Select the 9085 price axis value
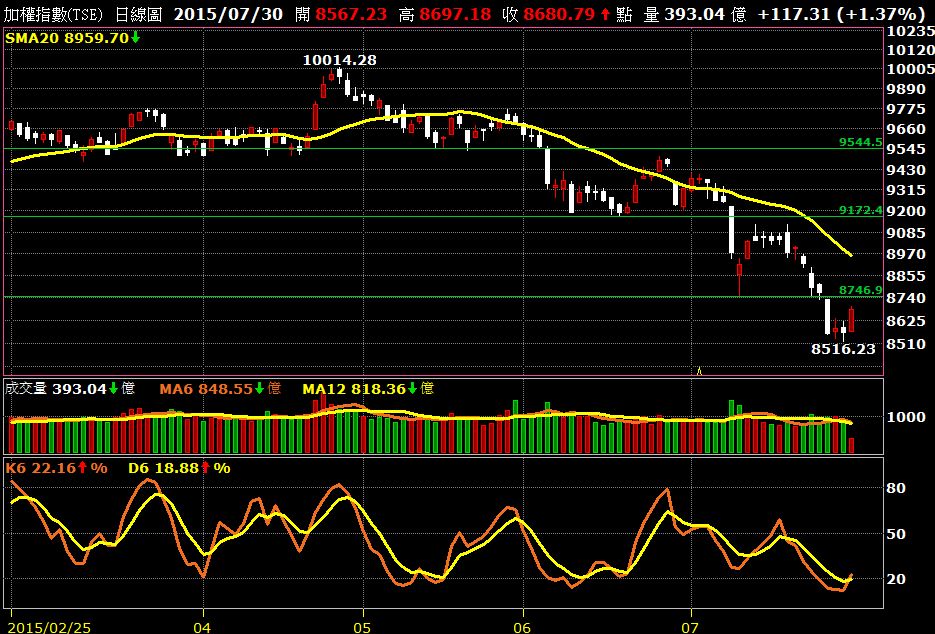Viewport: 935px width, 634px height. point(906,233)
